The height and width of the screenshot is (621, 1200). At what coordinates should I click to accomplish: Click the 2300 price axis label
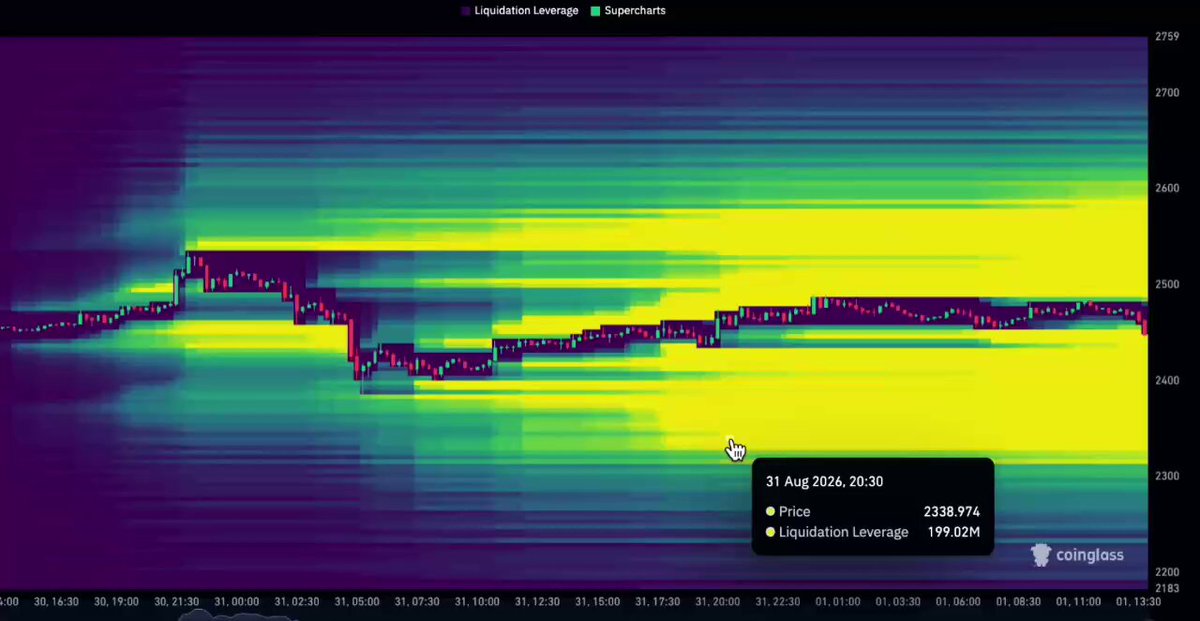coord(1167,476)
